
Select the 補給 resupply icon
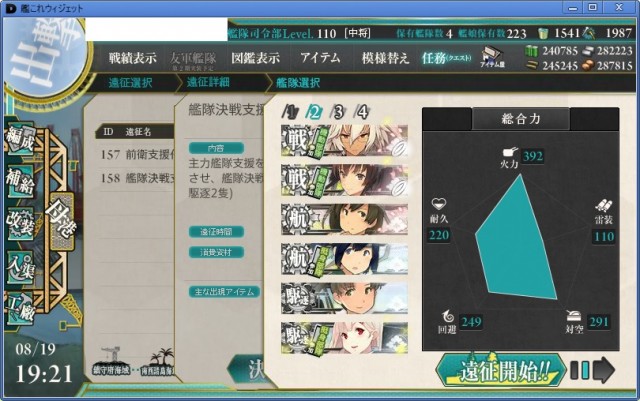point(20,181)
